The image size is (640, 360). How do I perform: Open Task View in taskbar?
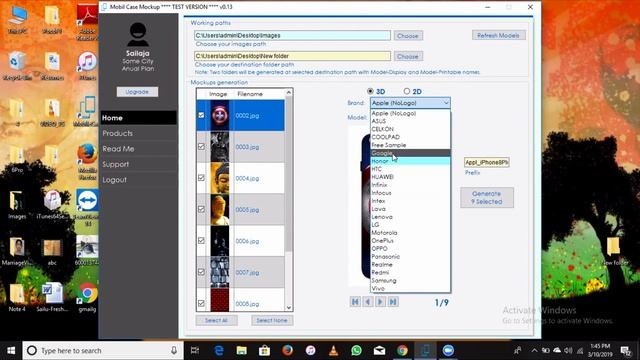(x=195, y=350)
